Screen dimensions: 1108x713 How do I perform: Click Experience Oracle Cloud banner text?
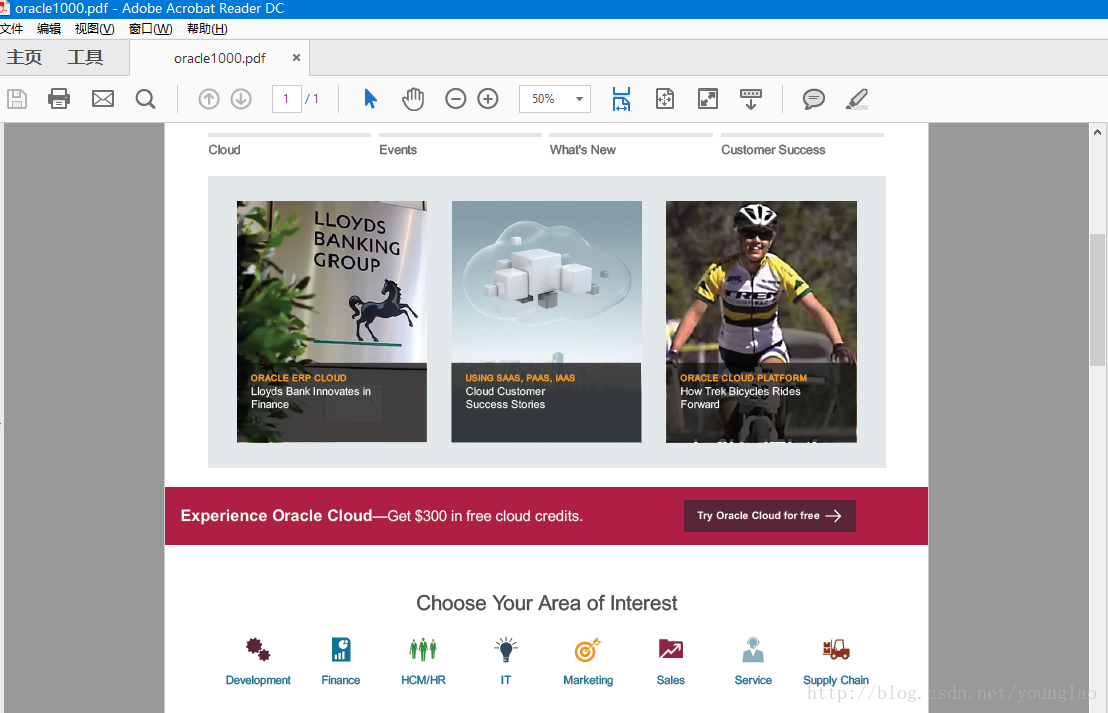pos(382,516)
